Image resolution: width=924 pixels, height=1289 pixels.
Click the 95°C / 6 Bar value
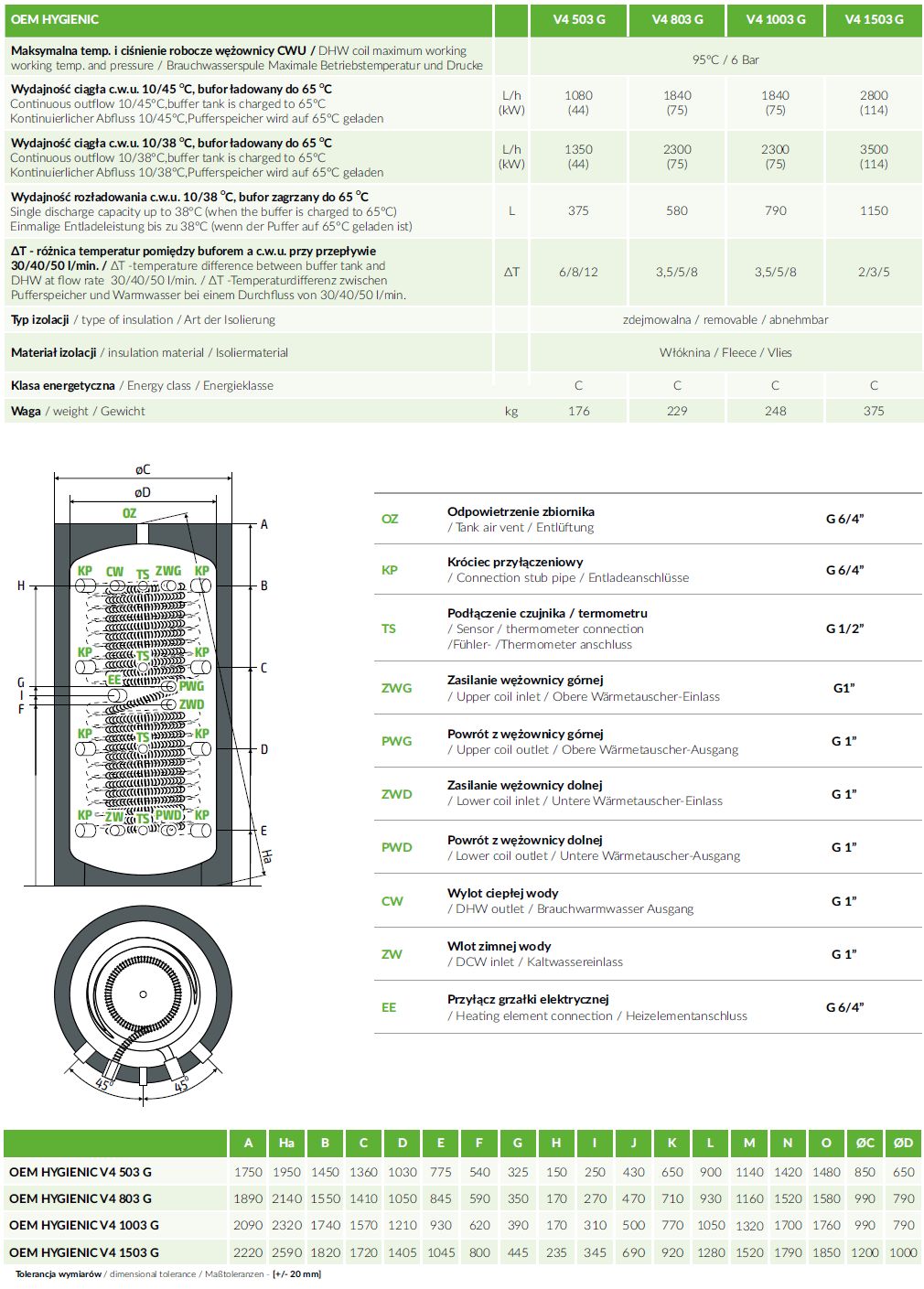pos(725,59)
